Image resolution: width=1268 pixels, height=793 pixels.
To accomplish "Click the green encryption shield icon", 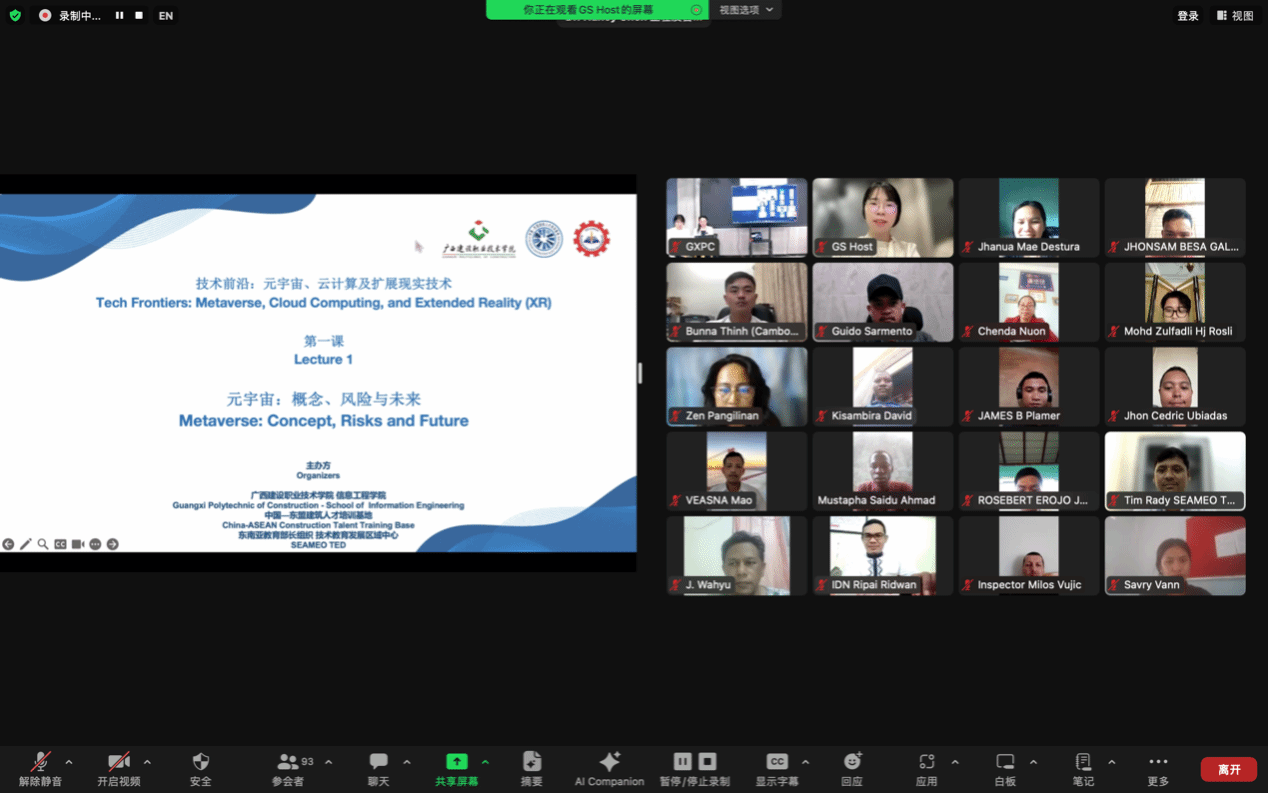I will 15,16.
